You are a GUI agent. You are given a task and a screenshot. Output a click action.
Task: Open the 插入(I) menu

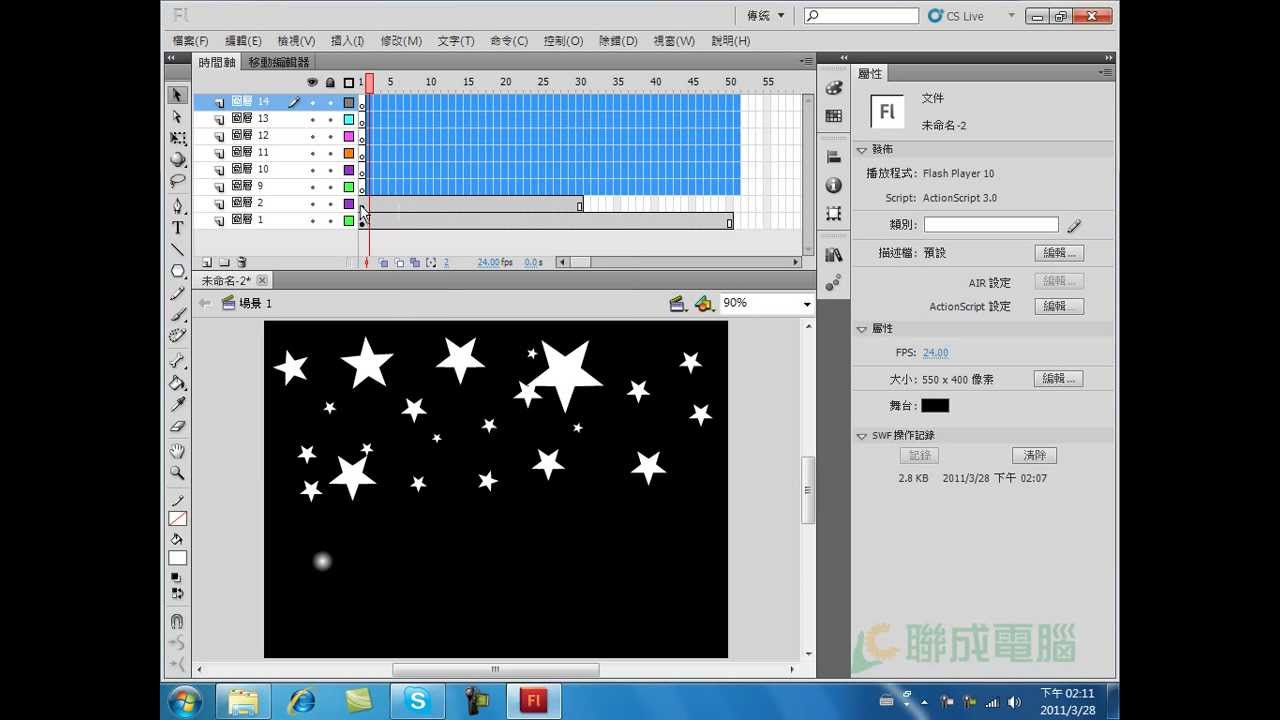point(347,41)
